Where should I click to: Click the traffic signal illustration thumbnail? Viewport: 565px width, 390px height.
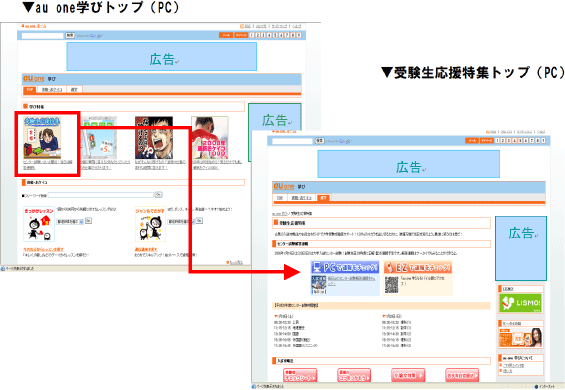98,137
